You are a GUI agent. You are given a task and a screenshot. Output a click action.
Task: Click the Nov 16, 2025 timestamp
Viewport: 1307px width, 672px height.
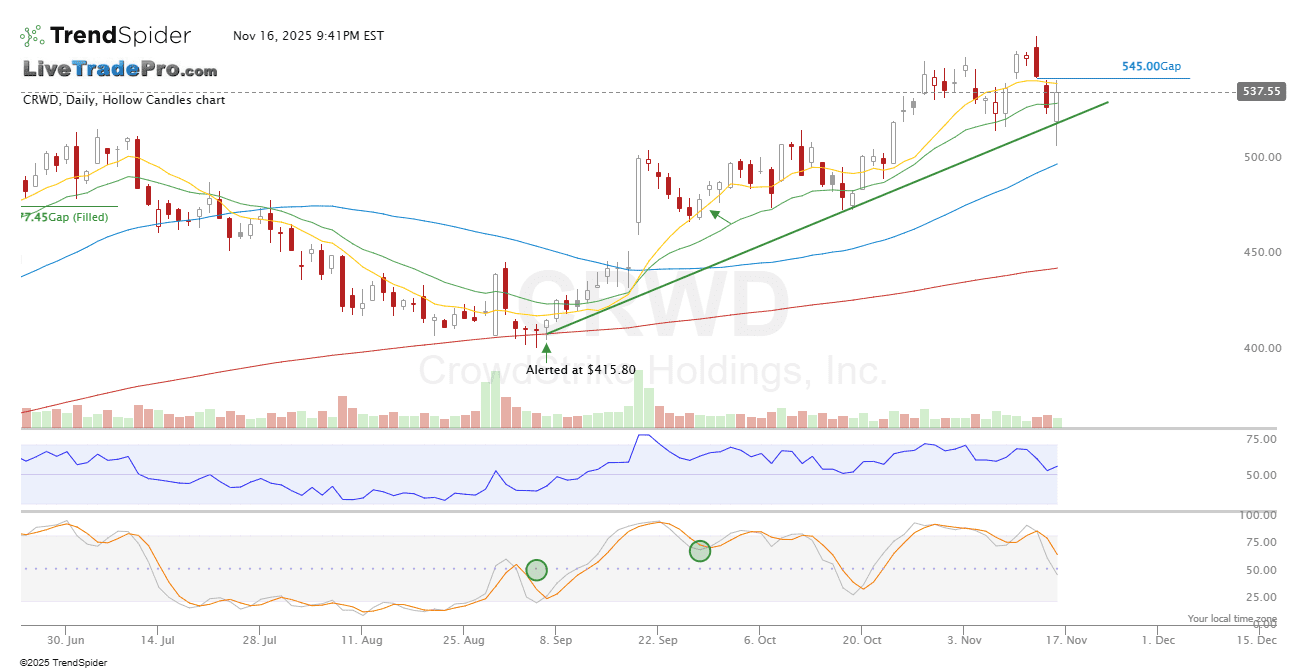click(x=308, y=36)
